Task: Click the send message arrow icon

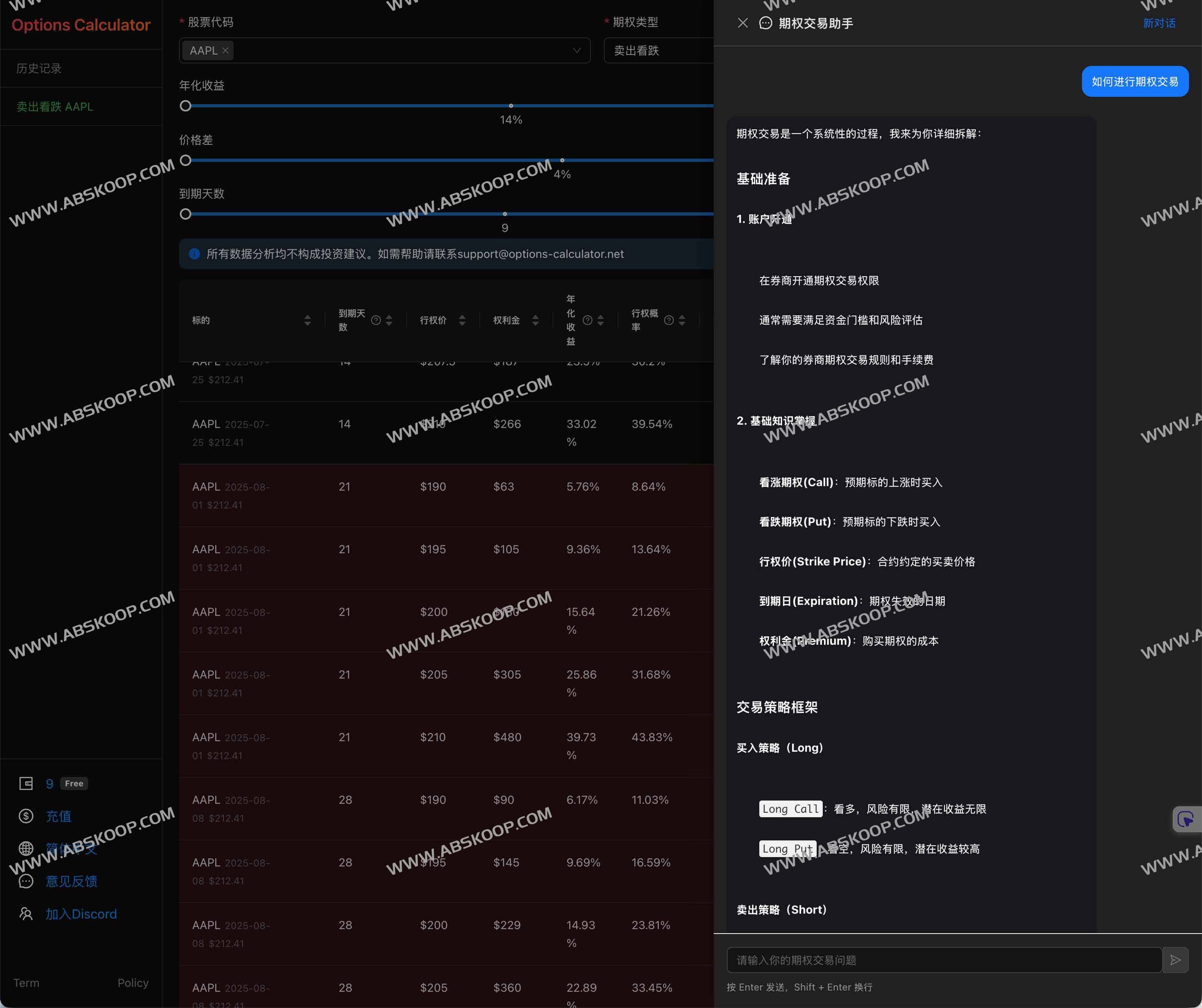Action: pos(1175,960)
